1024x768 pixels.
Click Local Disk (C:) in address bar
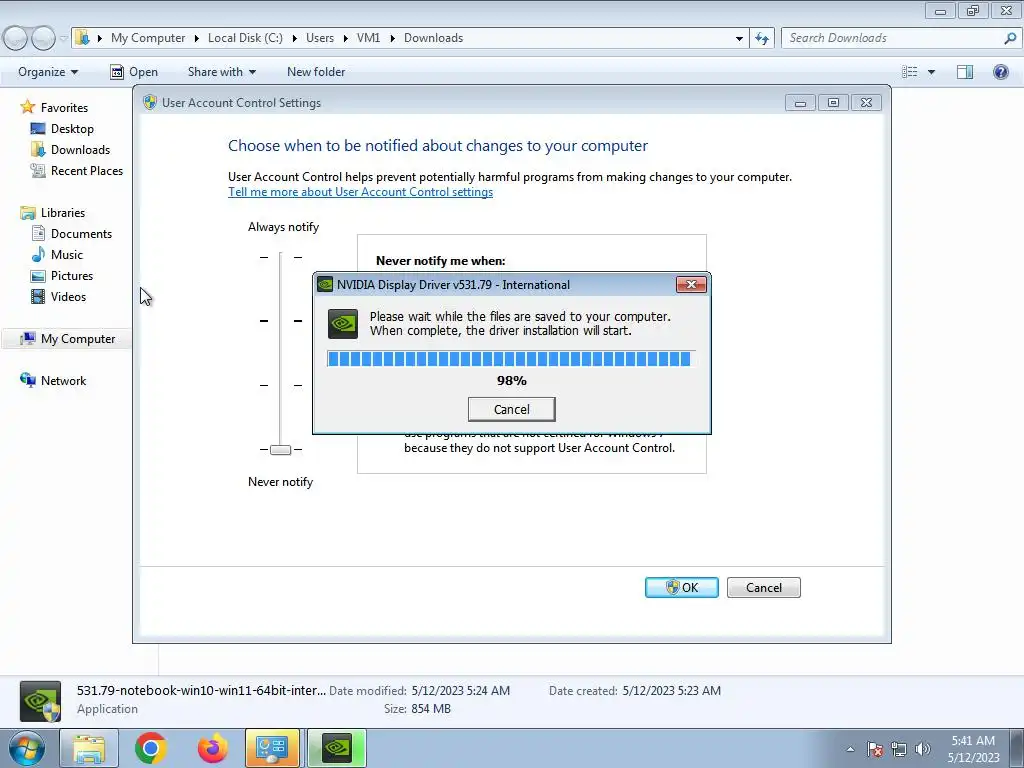pos(246,38)
